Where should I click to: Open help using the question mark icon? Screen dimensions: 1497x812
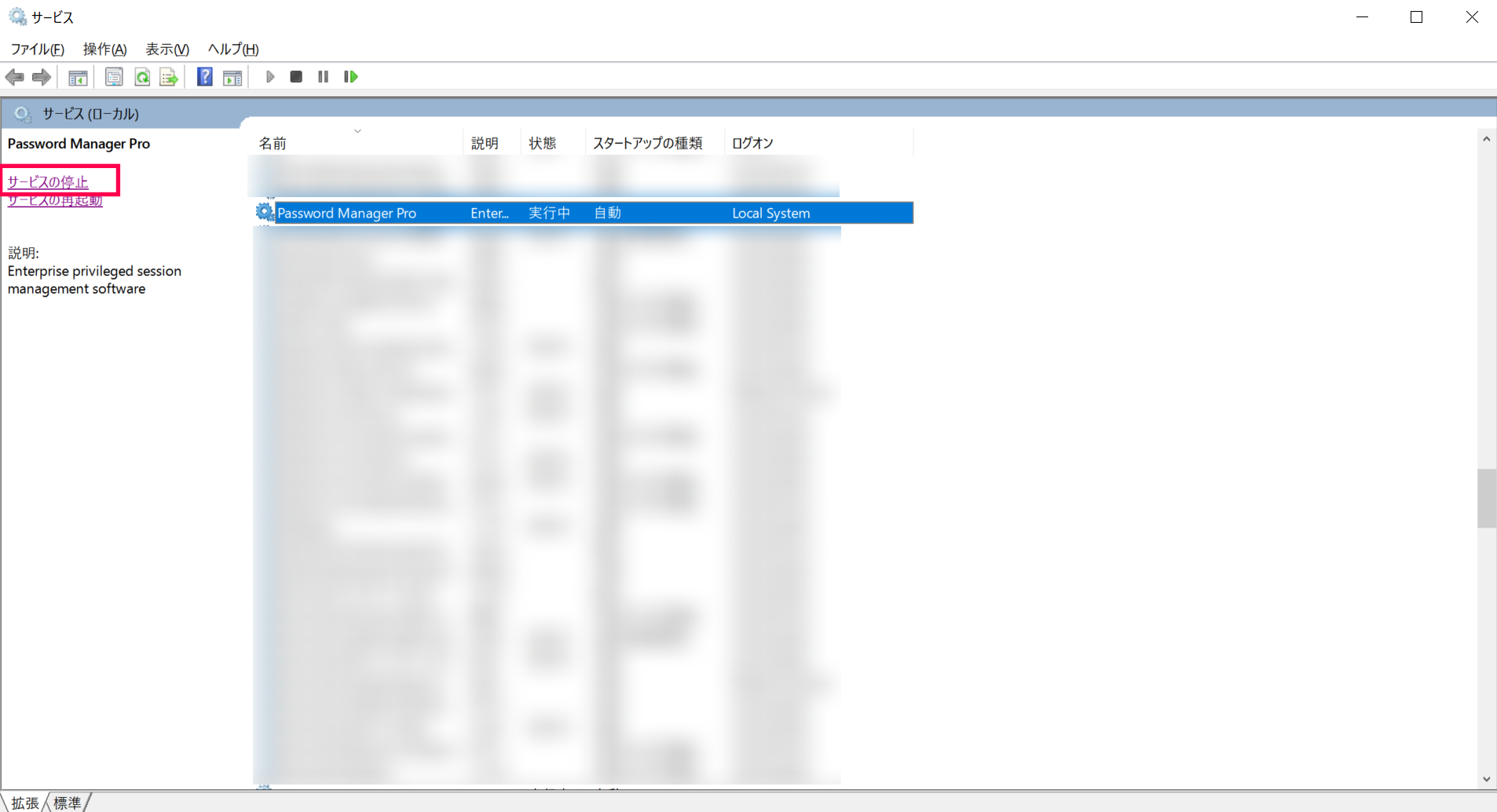[205, 77]
